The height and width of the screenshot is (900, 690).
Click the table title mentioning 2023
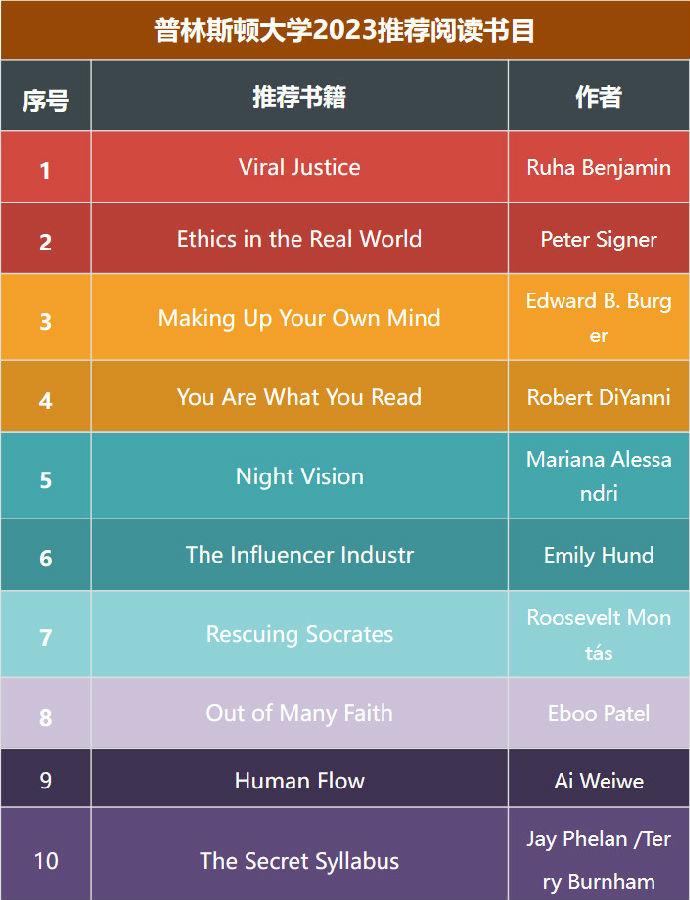[345, 30]
